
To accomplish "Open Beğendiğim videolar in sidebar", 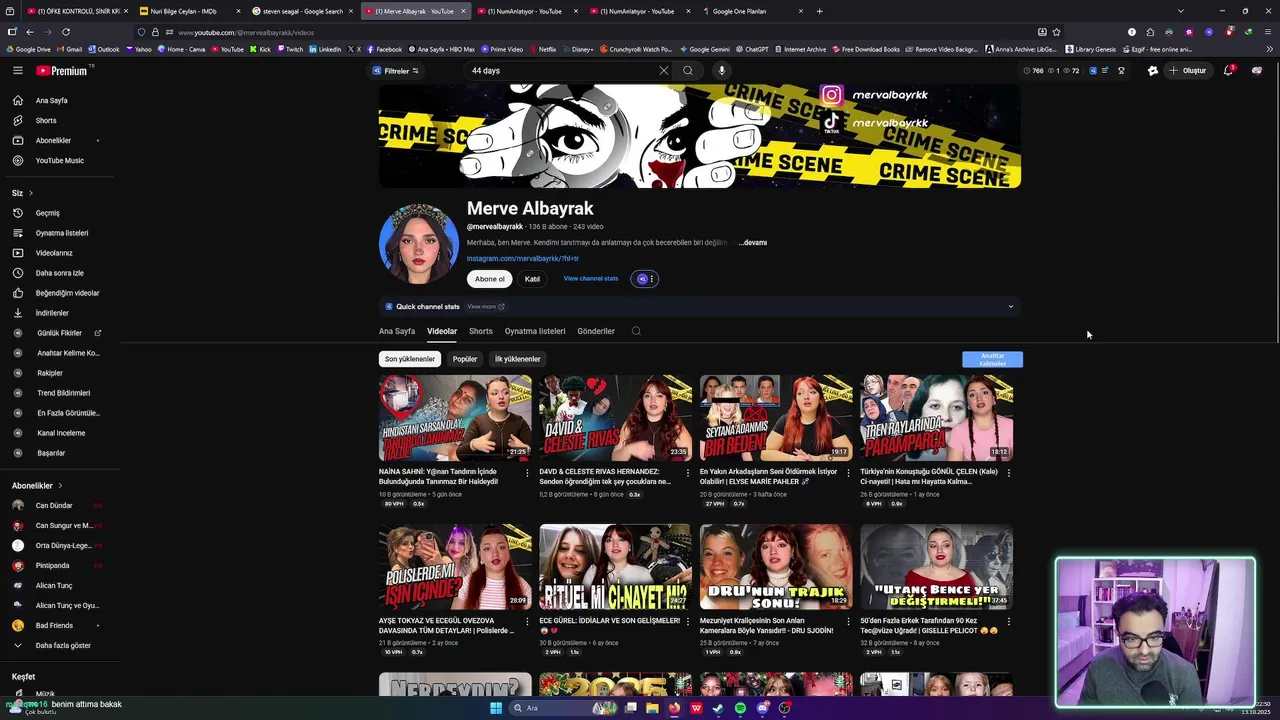I will [x=67, y=293].
